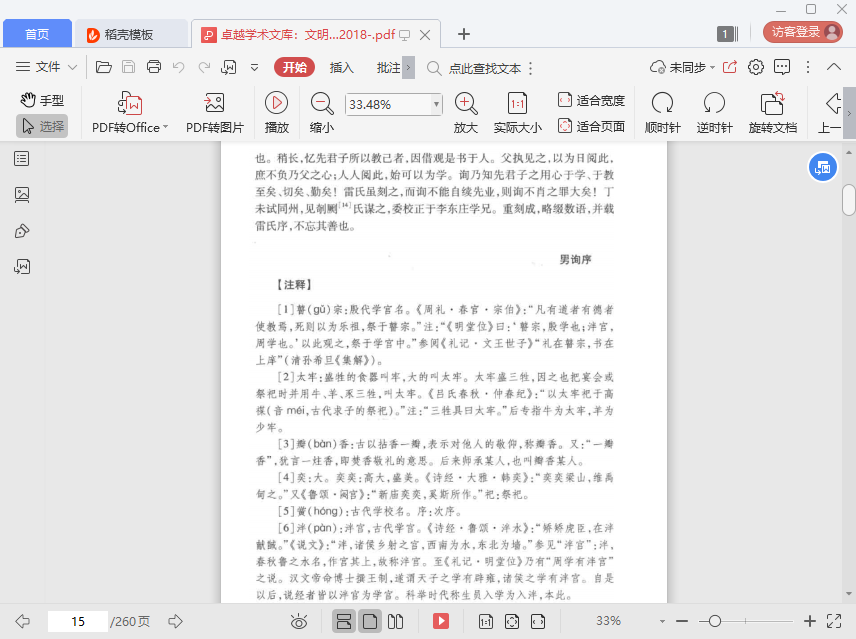Image resolution: width=856 pixels, height=639 pixels.
Task: Click the bottom sidebar convert icon
Action: point(22,267)
